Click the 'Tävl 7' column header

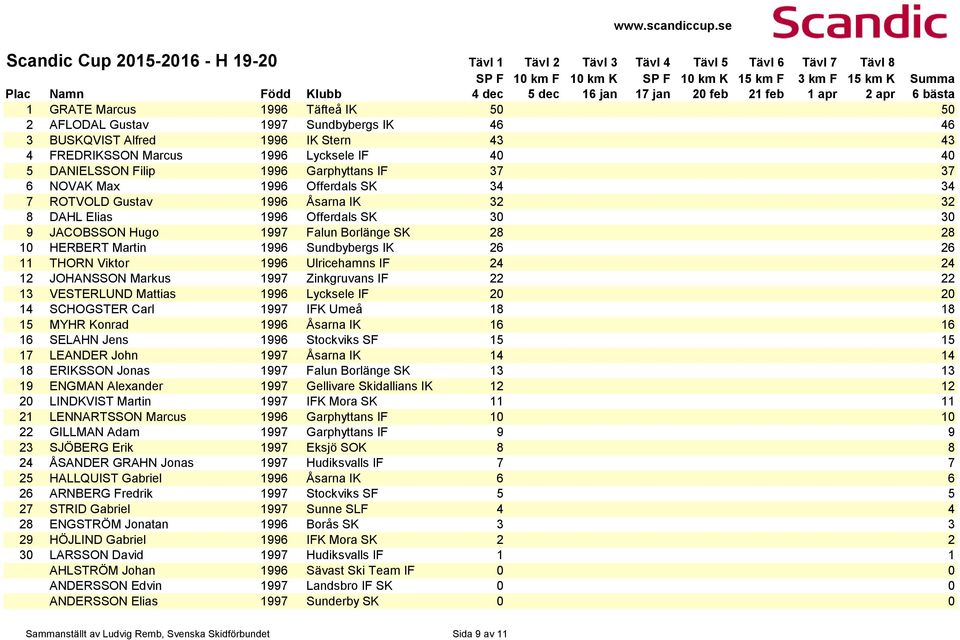pos(819,62)
